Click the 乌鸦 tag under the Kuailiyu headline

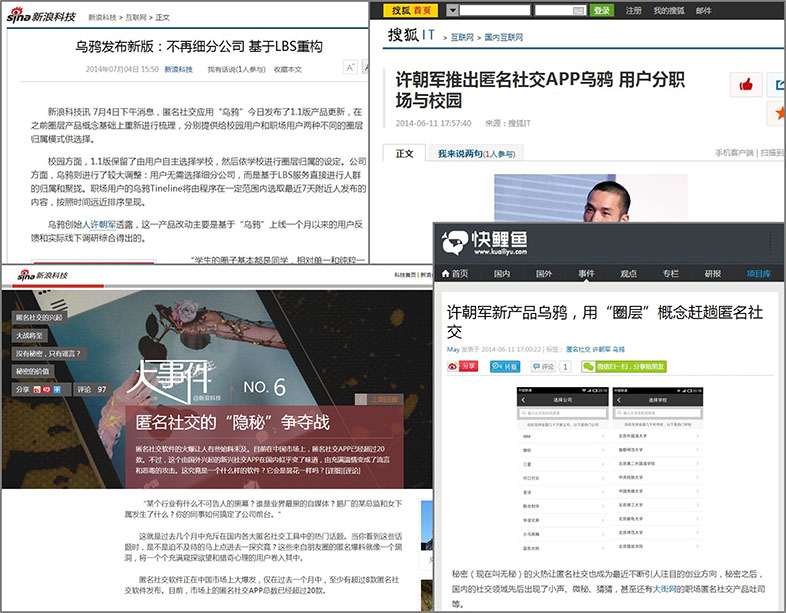click(619, 349)
